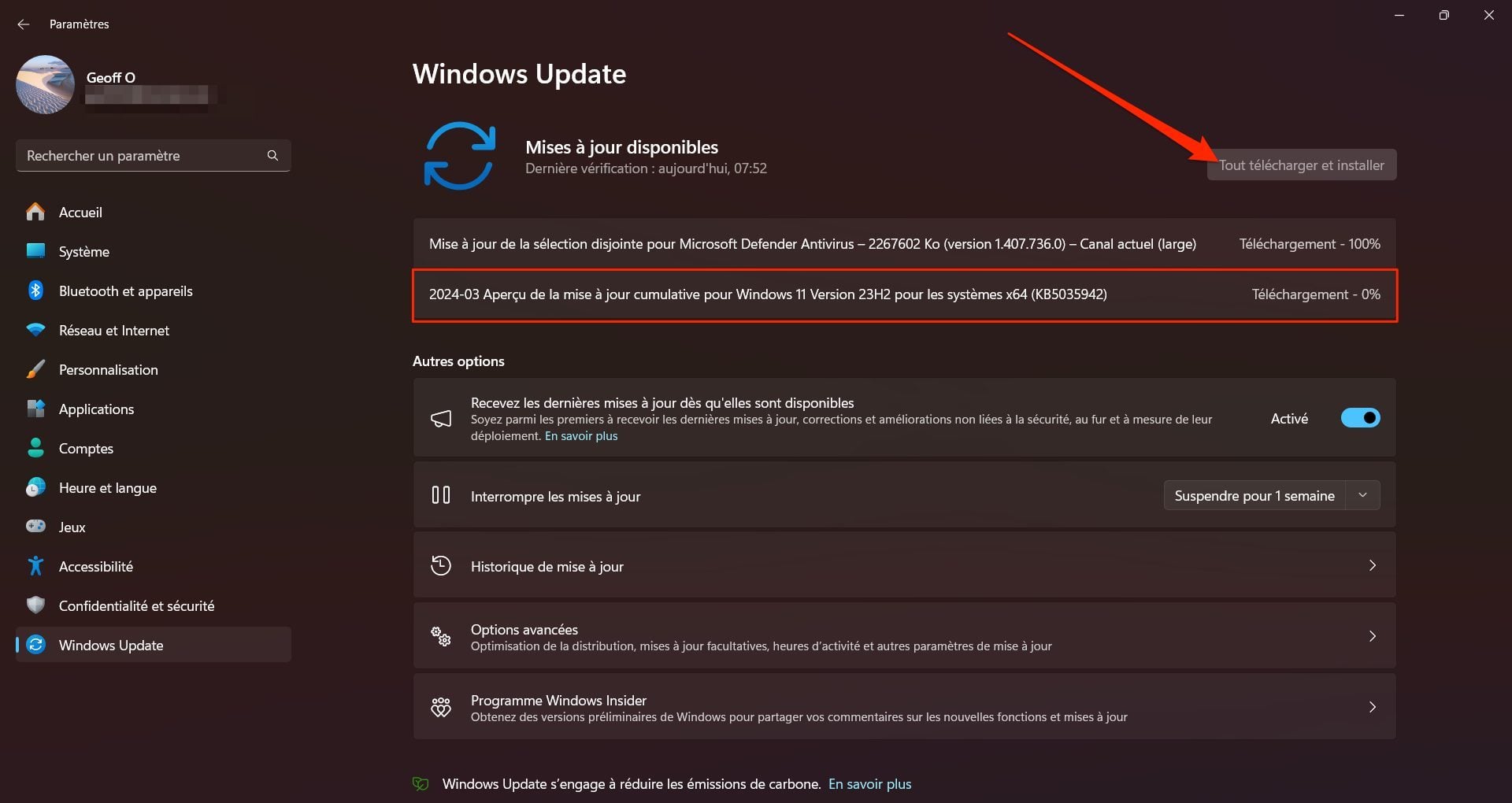Click En savoir plus about carbon emissions
This screenshot has width=1512, height=803.
(x=869, y=784)
